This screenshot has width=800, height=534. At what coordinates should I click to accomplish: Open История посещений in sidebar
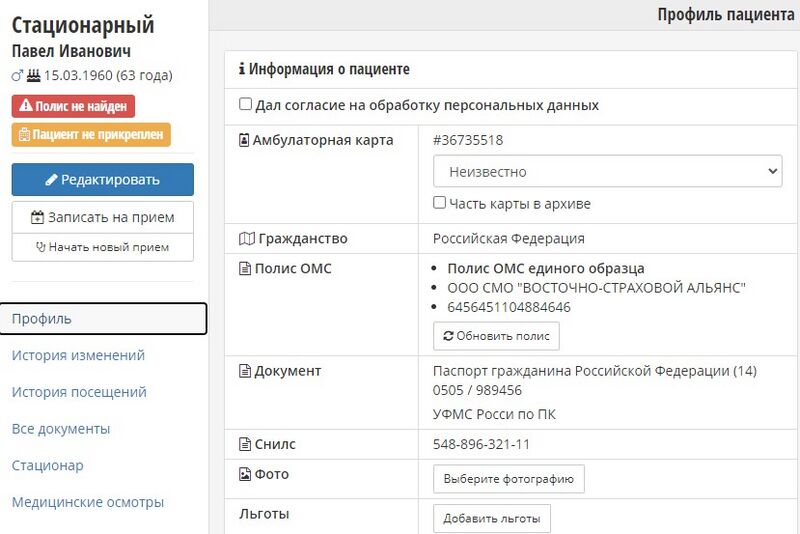point(79,392)
